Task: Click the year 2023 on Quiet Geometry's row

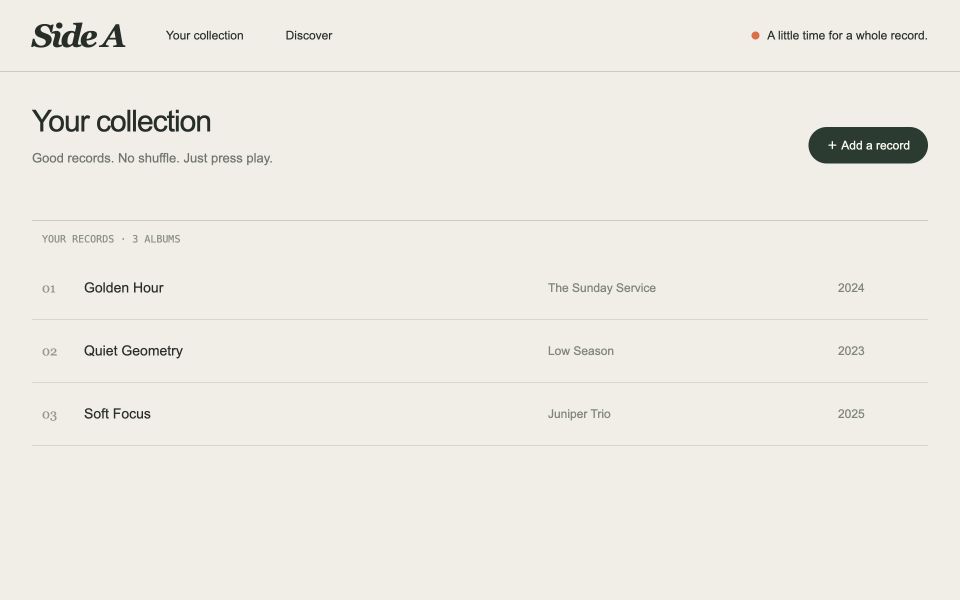Action: 850,351
